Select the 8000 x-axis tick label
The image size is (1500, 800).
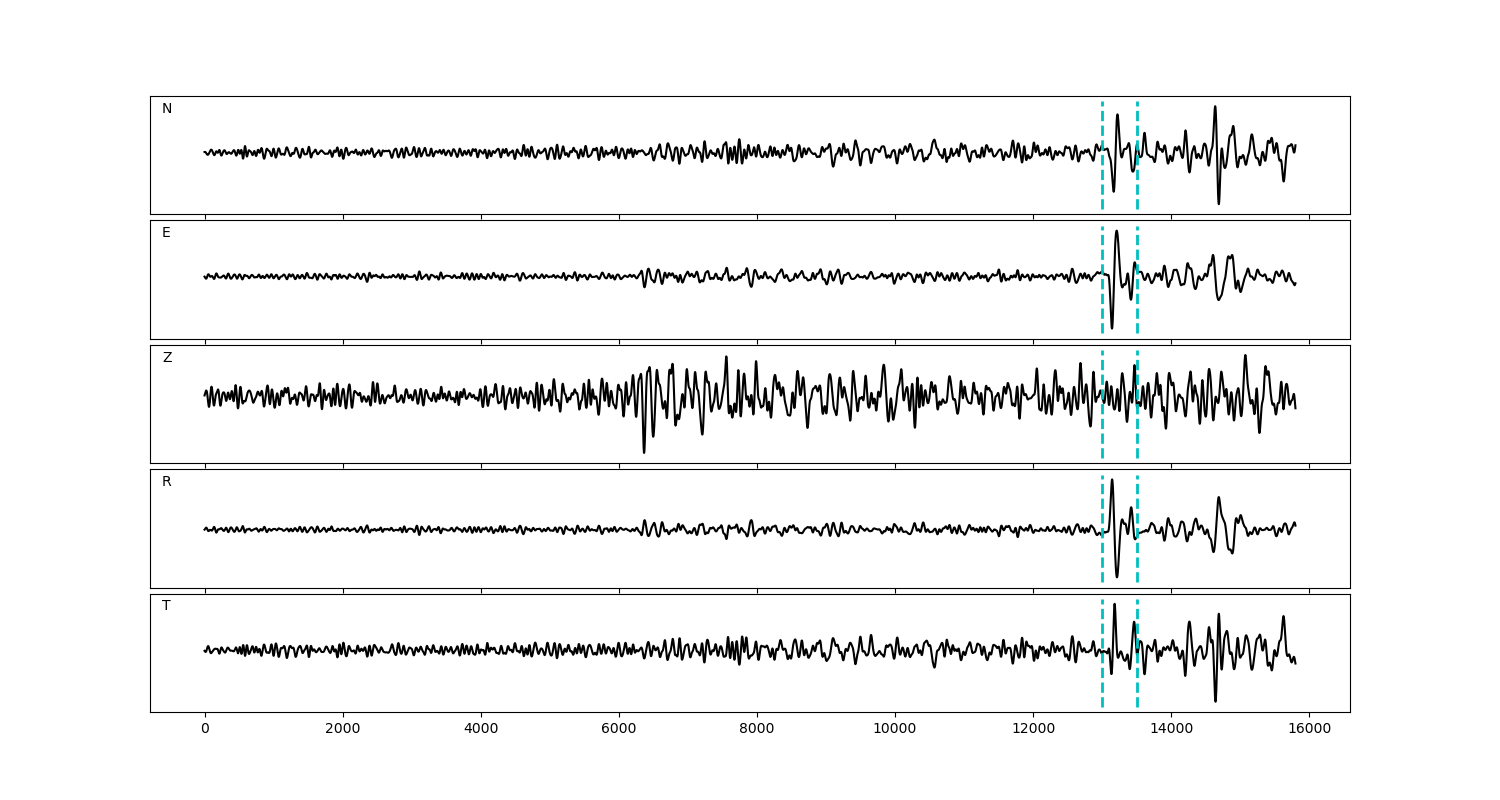tap(757, 729)
